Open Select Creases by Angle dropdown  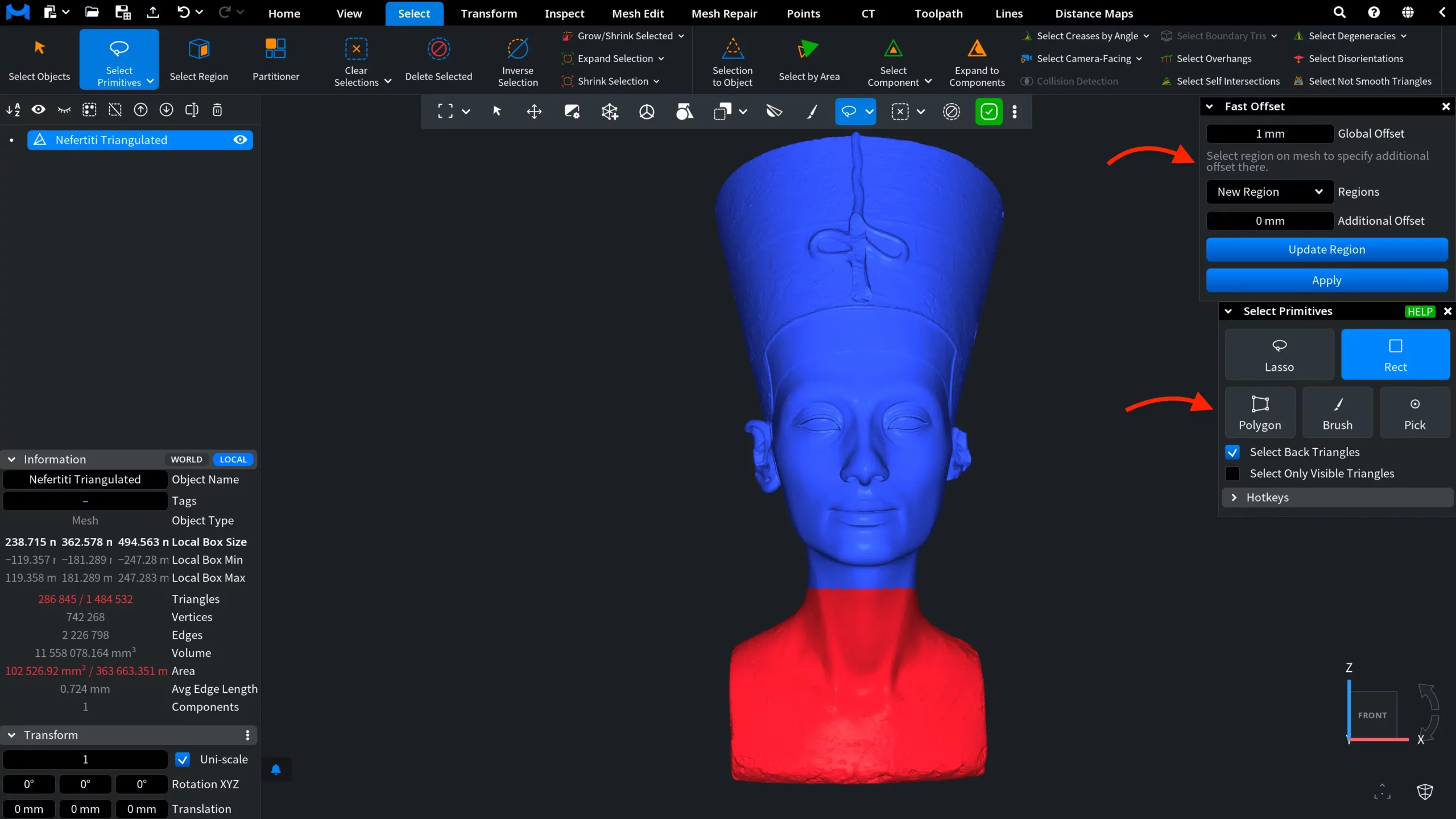tap(1146, 36)
